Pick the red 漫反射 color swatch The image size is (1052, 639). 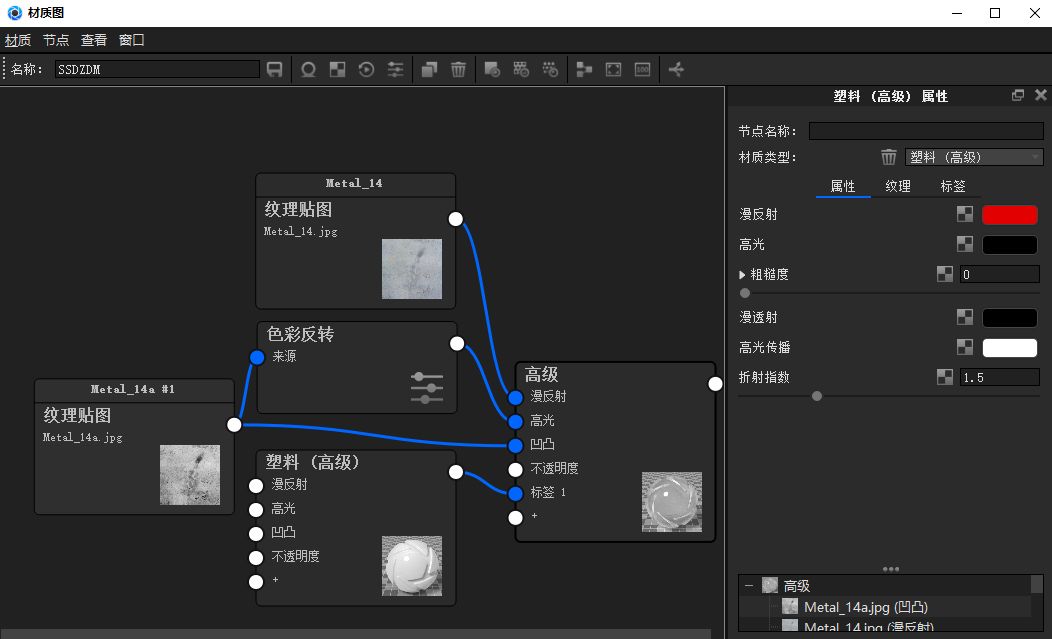1010,214
